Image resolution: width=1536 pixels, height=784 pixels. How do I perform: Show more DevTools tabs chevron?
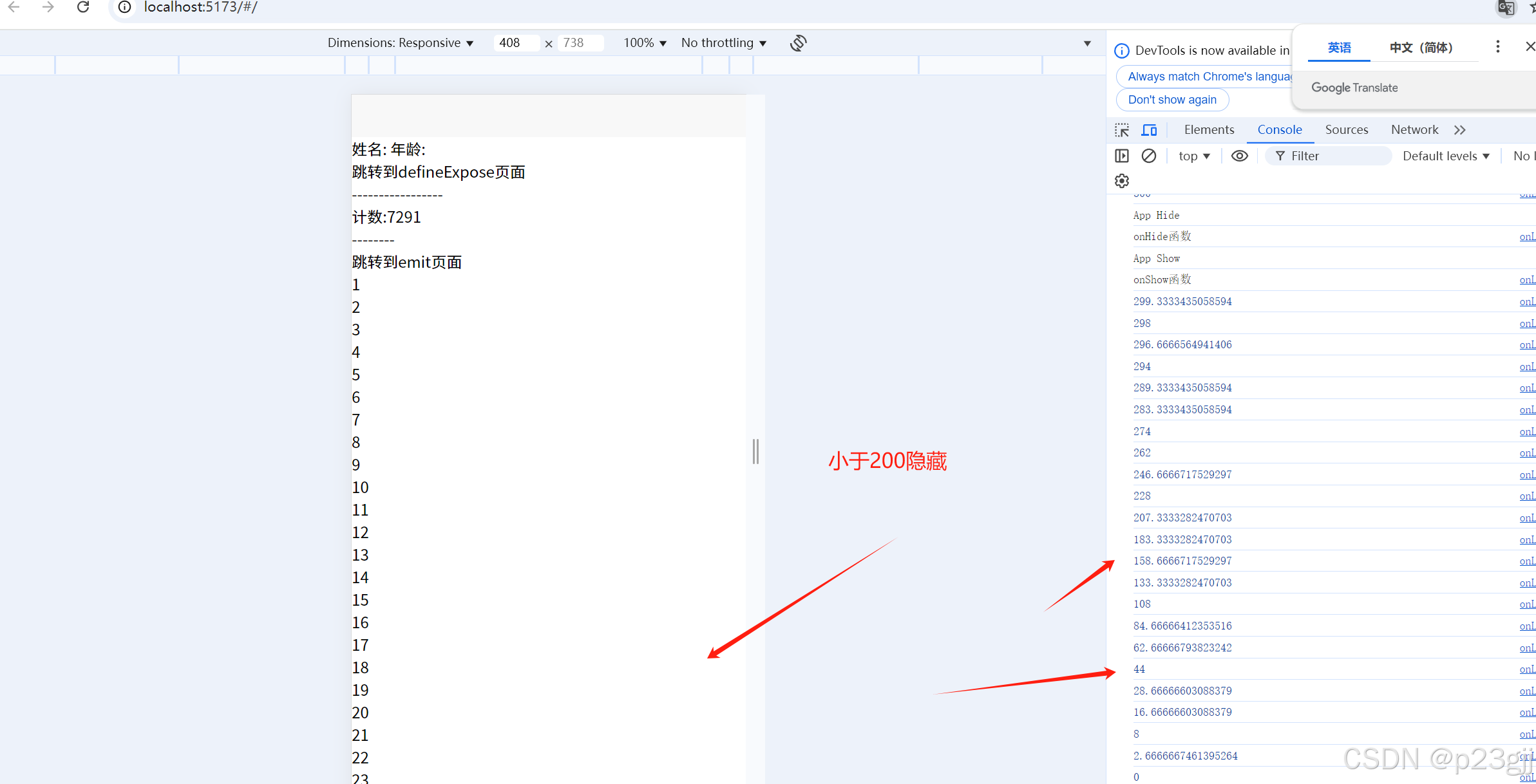1460,130
